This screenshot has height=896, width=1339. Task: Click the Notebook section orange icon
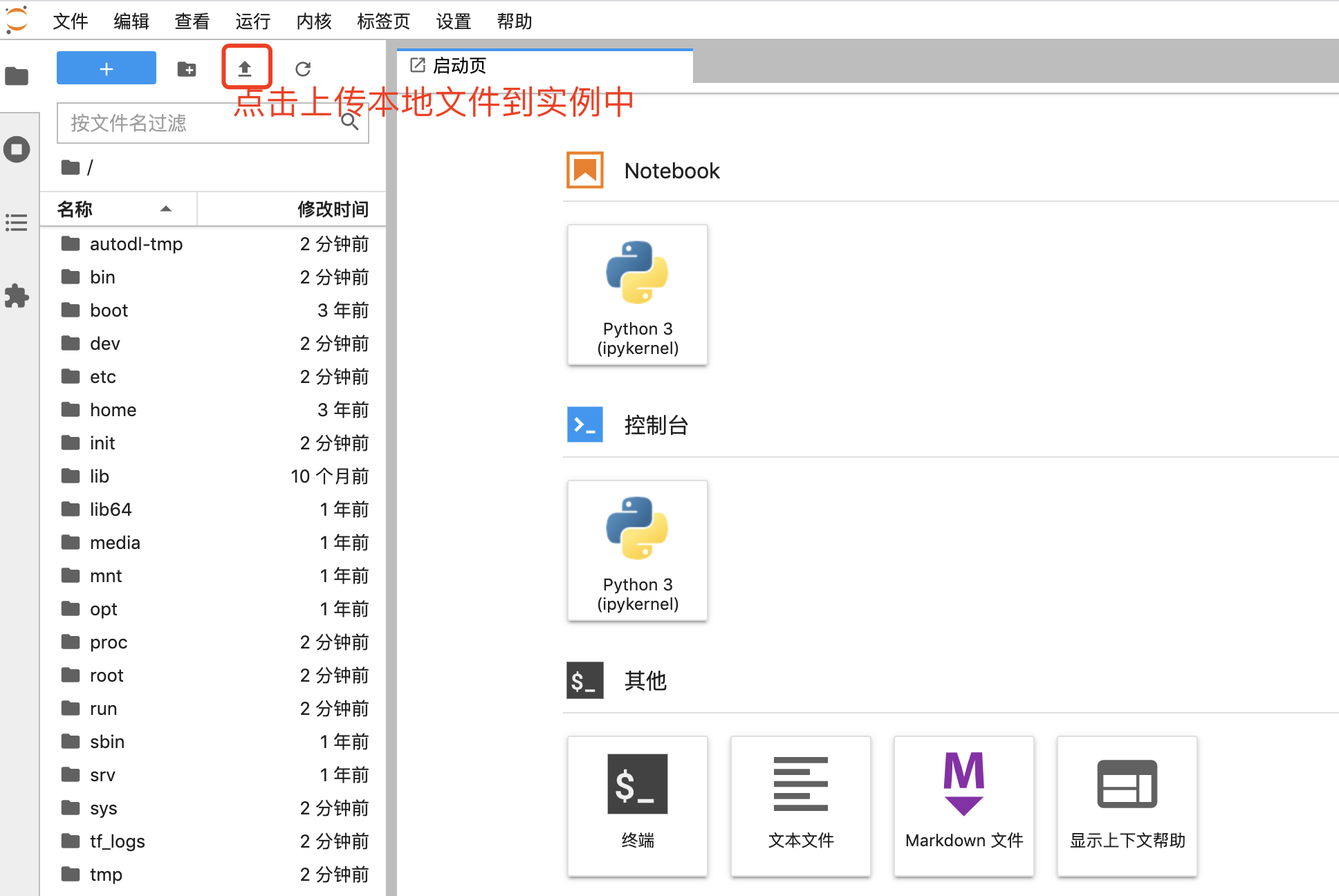pos(585,170)
